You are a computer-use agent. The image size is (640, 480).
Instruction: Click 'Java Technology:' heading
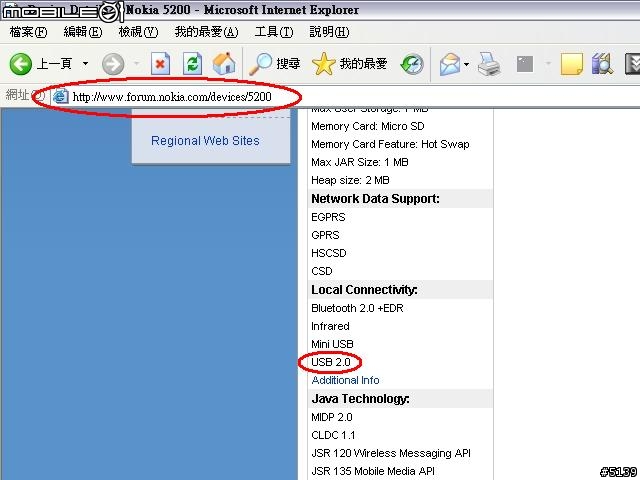tap(360, 399)
